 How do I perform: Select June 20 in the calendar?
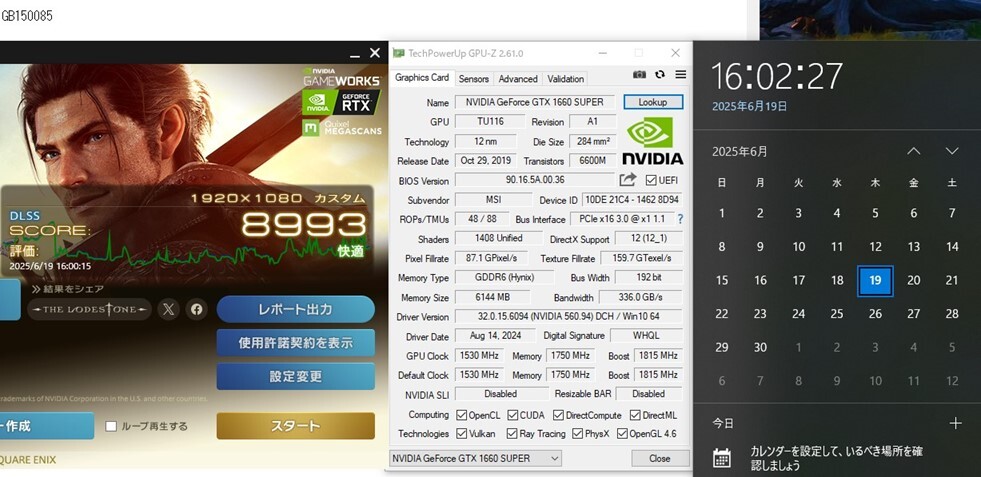(x=914, y=280)
